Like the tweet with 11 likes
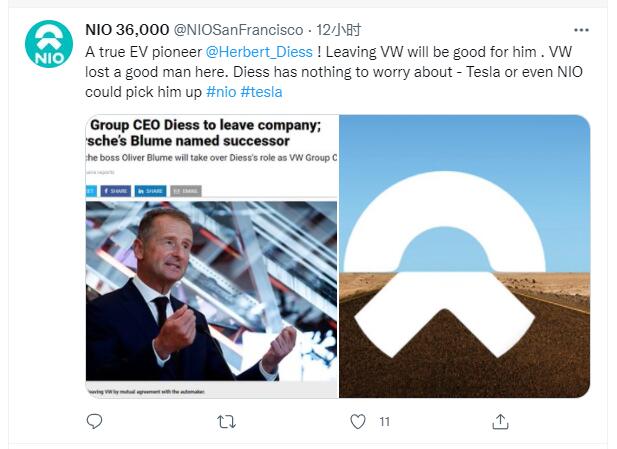The height and width of the screenshot is (449, 617). click(358, 422)
